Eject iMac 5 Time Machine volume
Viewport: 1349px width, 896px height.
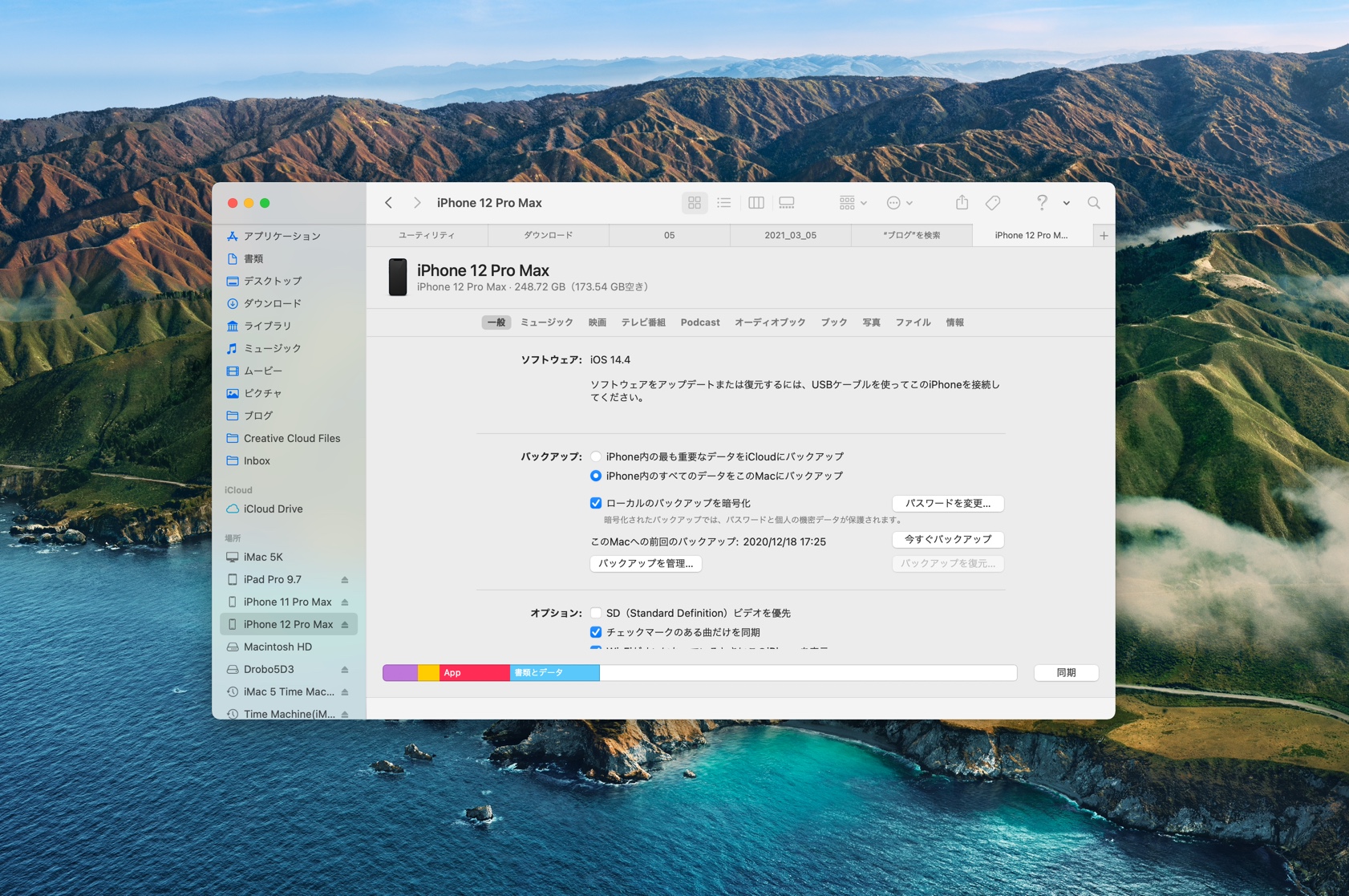345,691
